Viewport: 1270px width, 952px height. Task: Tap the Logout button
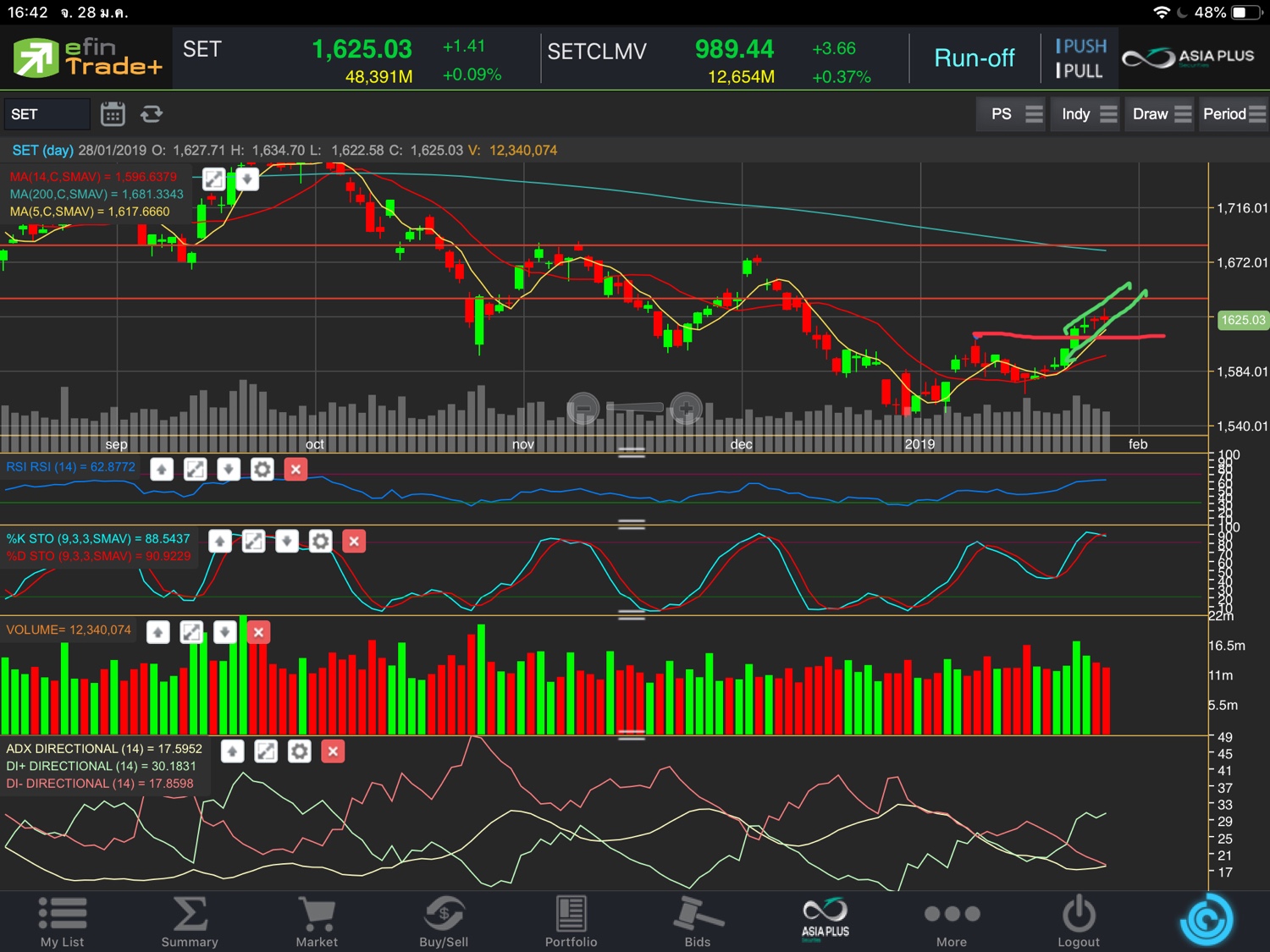point(1079,922)
